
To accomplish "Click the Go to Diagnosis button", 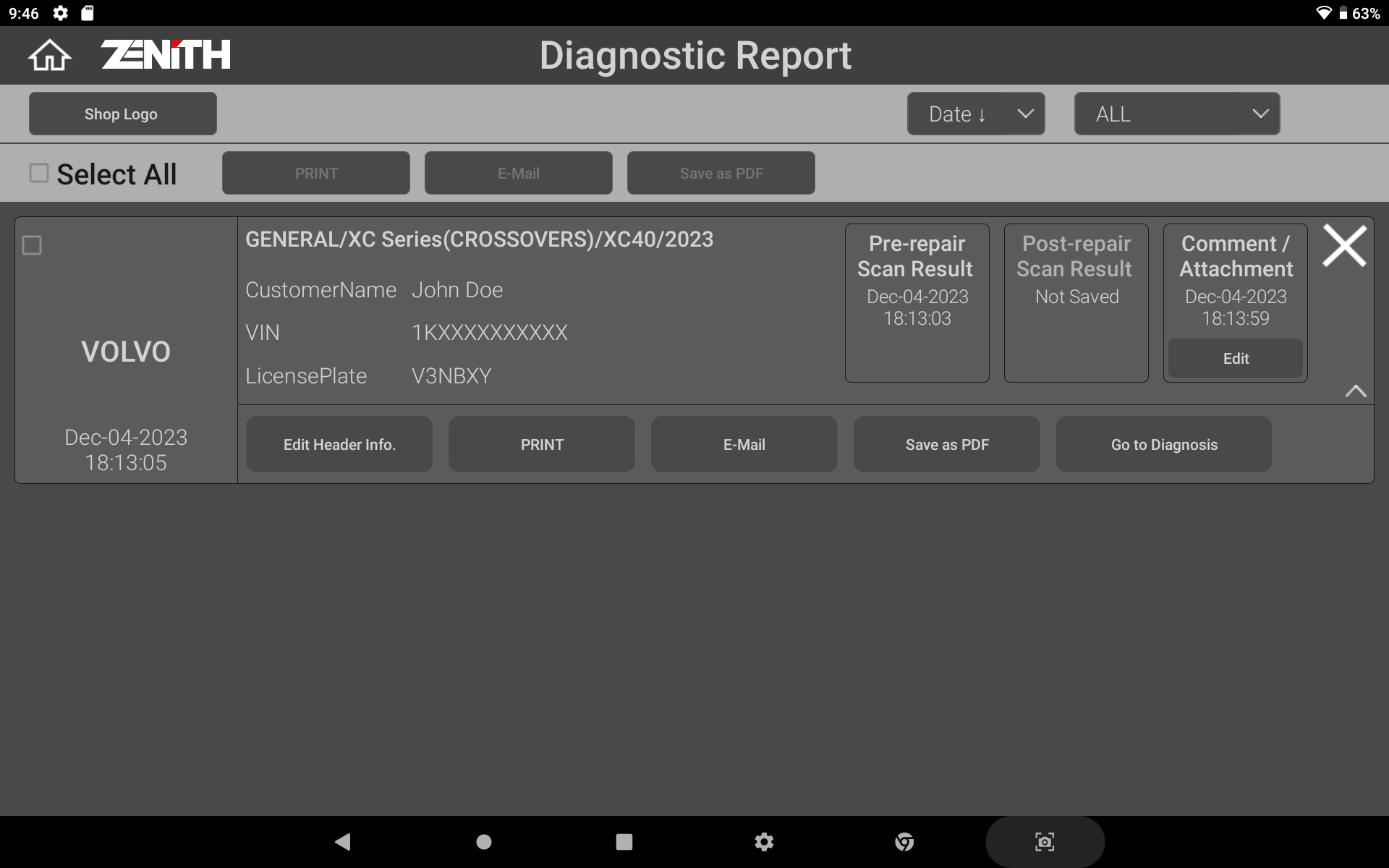I will [x=1163, y=444].
